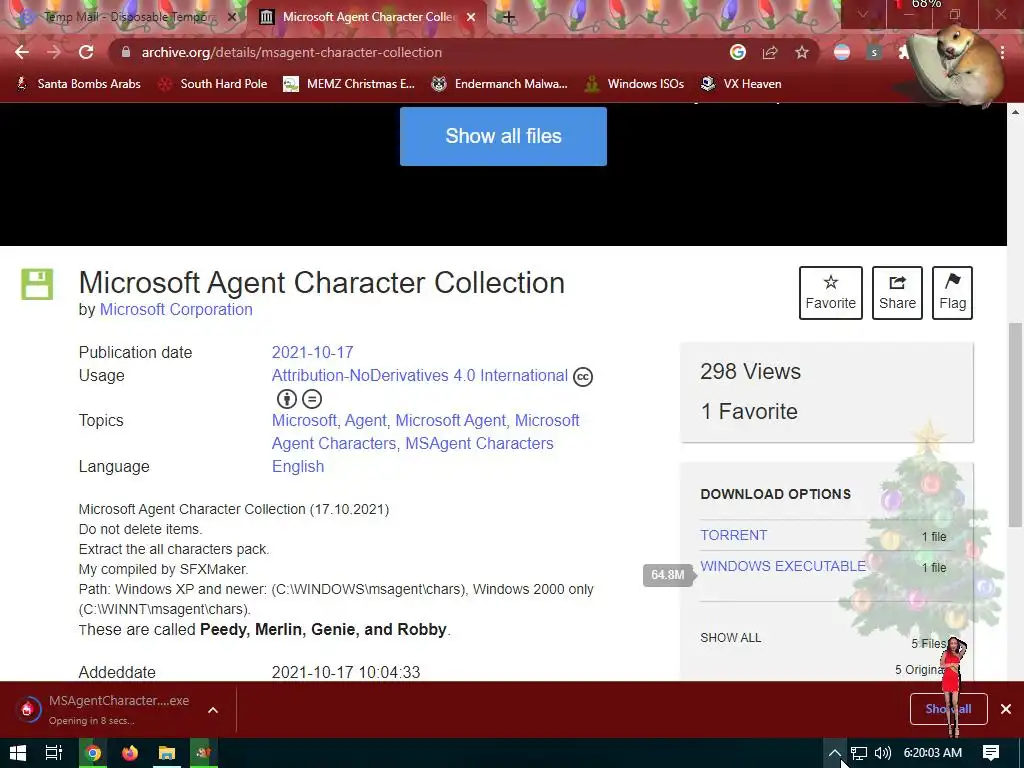Click the green floppy software icon
The width and height of the screenshot is (1024, 768).
click(37, 284)
